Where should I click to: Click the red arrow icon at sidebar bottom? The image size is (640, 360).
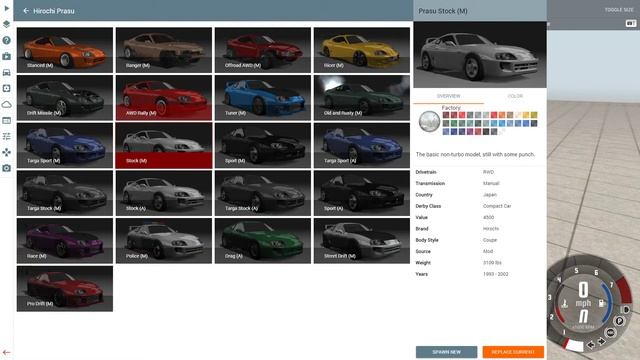(x=7, y=352)
